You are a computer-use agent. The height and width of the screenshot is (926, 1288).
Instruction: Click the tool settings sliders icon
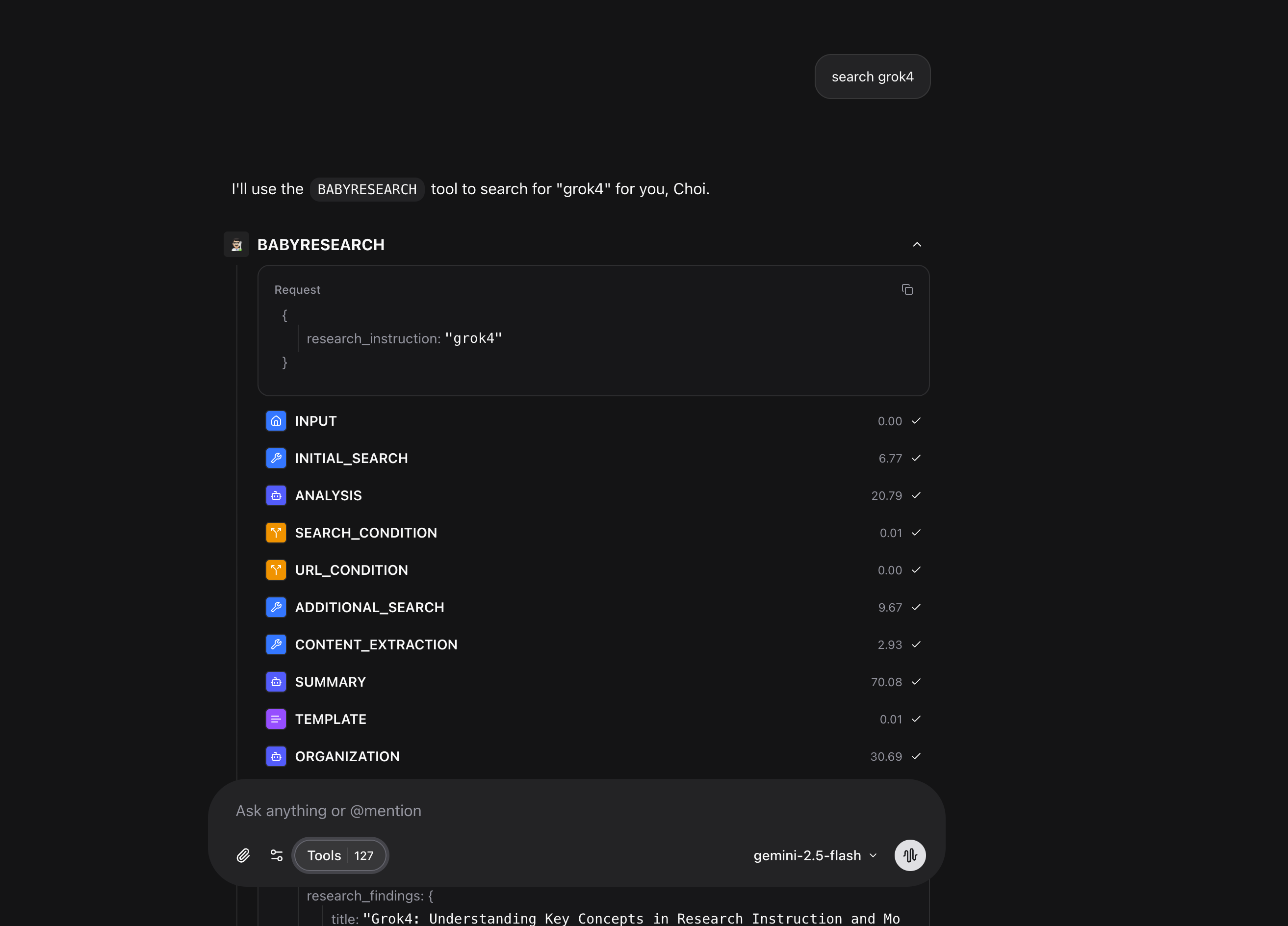click(277, 855)
